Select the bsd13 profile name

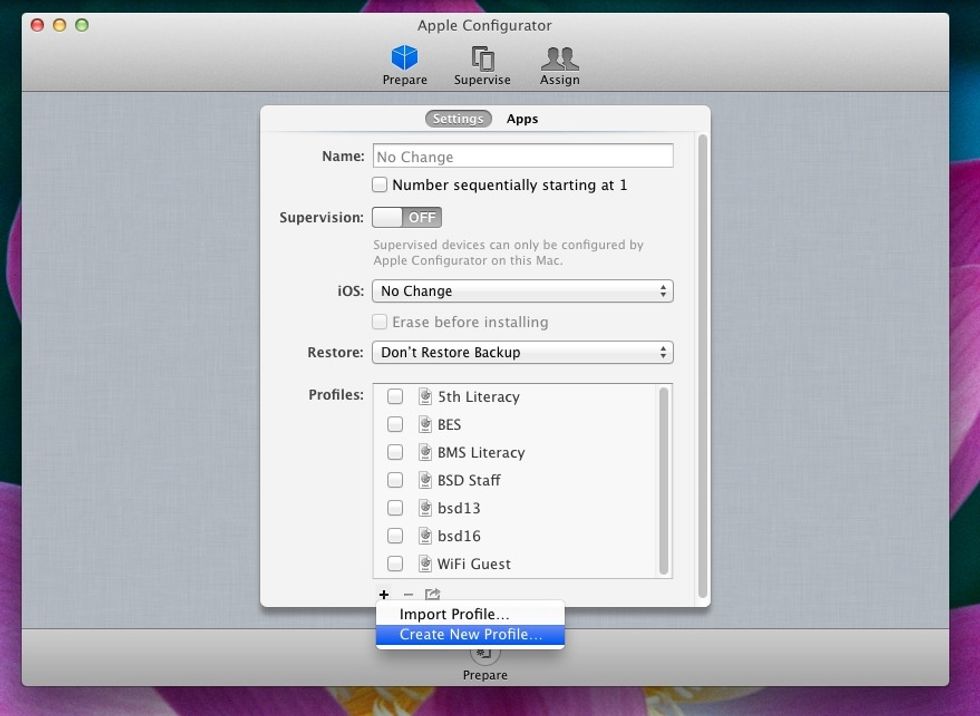[459, 508]
